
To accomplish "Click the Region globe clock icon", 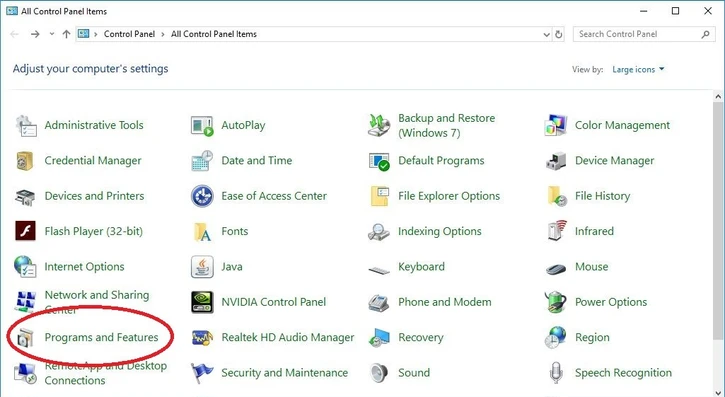I will pos(555,337).
